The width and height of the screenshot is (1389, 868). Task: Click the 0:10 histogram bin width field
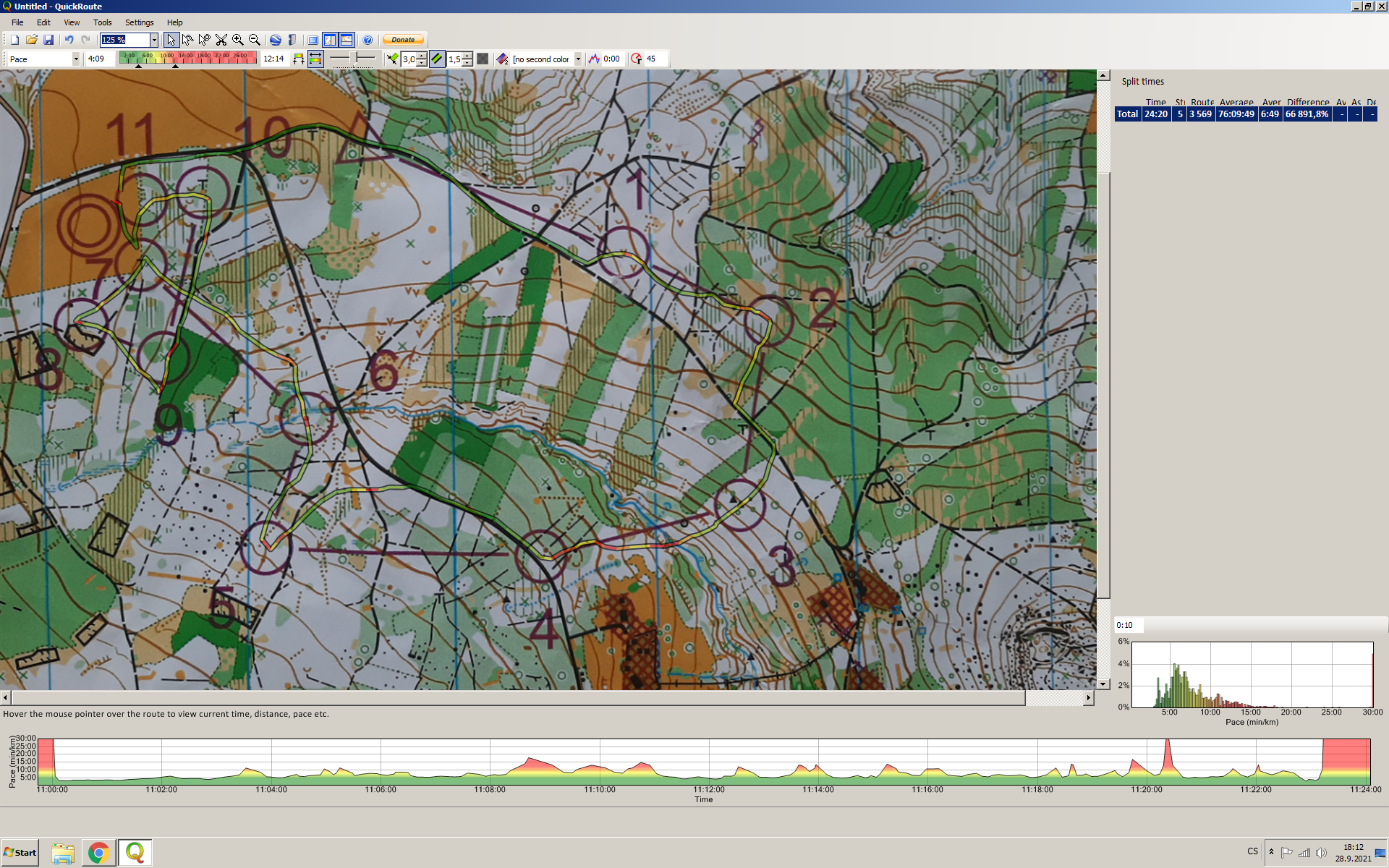(1129, 625)
